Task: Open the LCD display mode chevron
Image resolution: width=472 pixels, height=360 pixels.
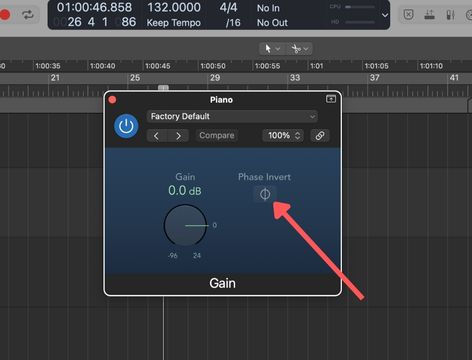Action: (385, 15)
